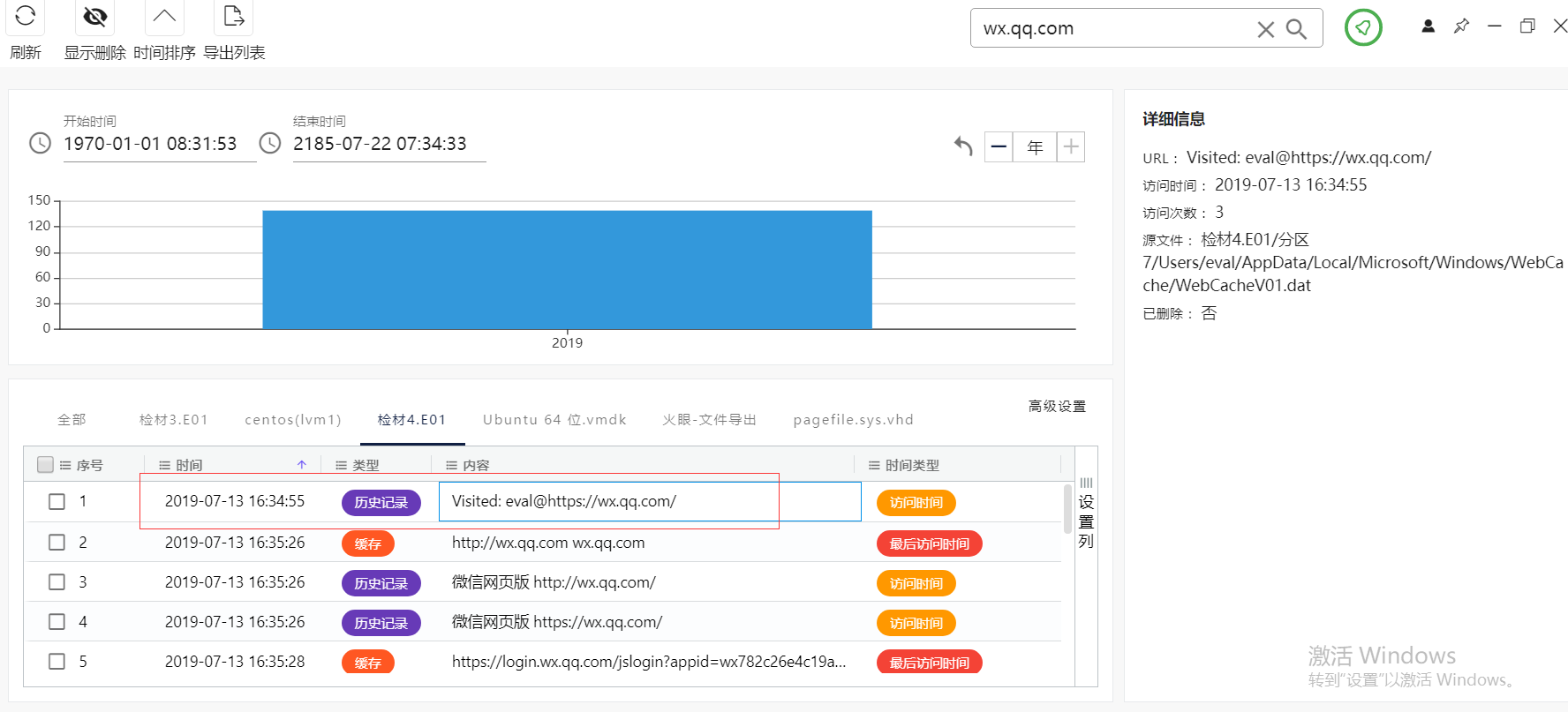Clear the wx.qq.com search text
This screenshot has width=1568, height=712.
tap(1265, 29)
